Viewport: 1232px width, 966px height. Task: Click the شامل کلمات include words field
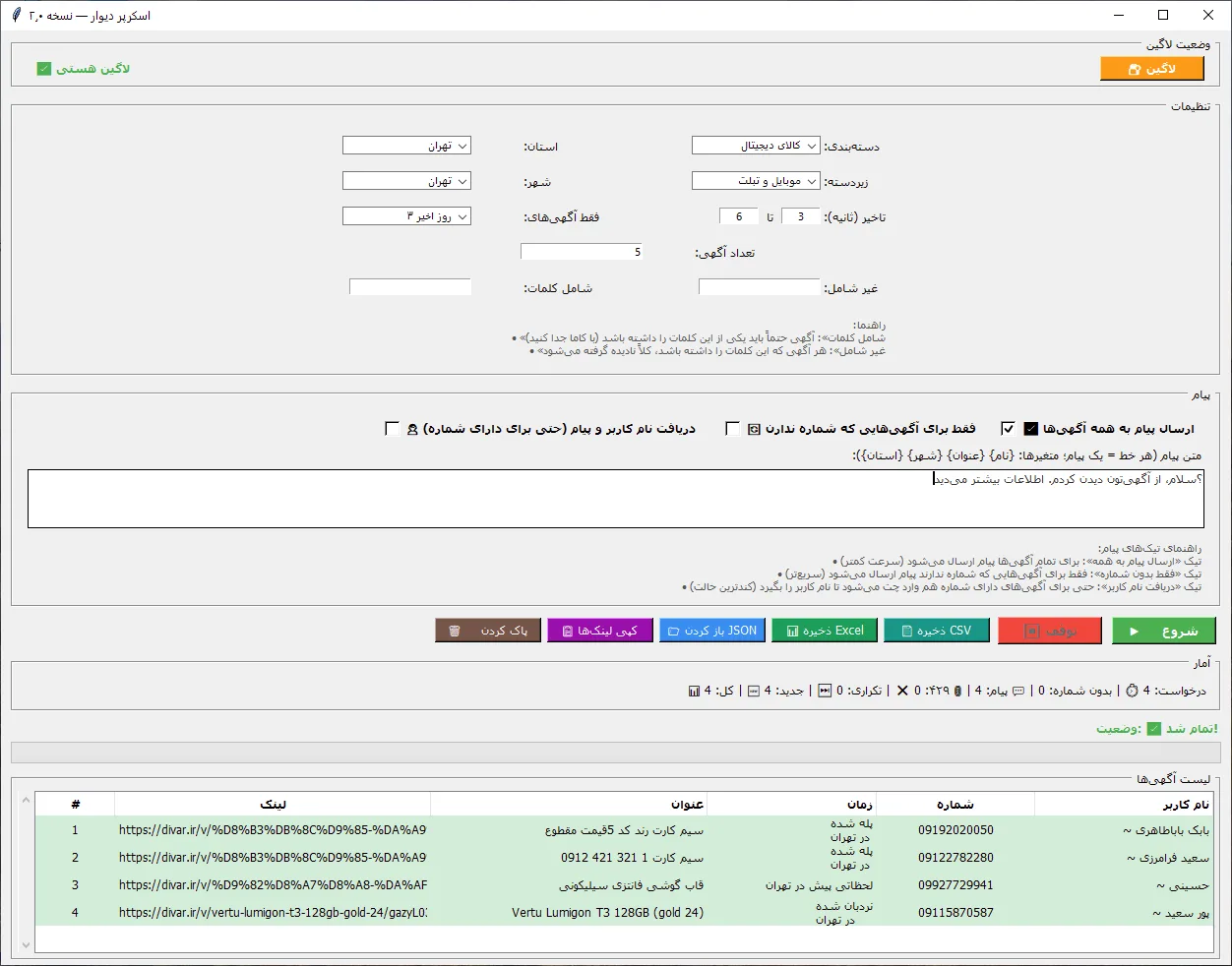[410, 287]
